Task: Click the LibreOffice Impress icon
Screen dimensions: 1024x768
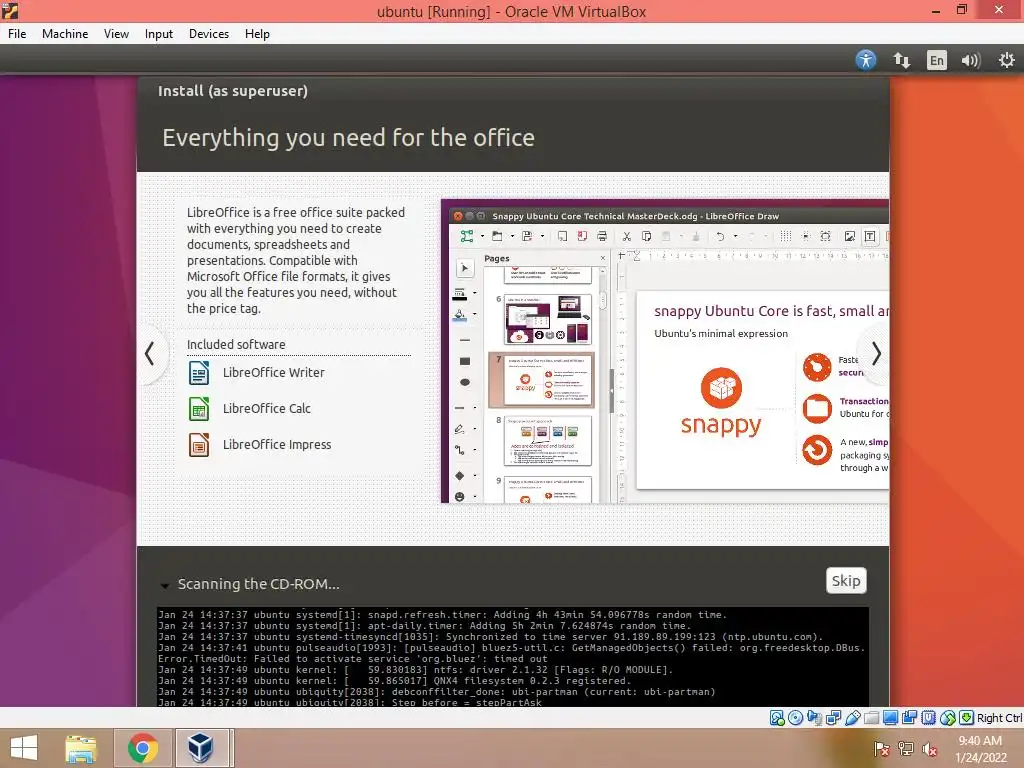Action: (x=199, y=445)
